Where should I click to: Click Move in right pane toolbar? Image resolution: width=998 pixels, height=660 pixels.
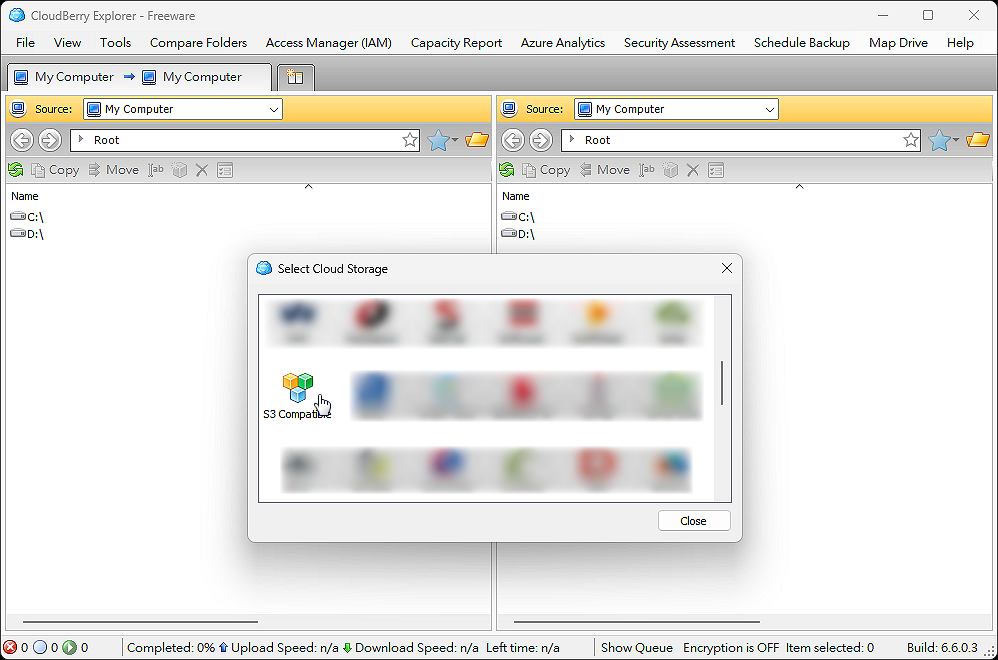click(x=605, y=170)
